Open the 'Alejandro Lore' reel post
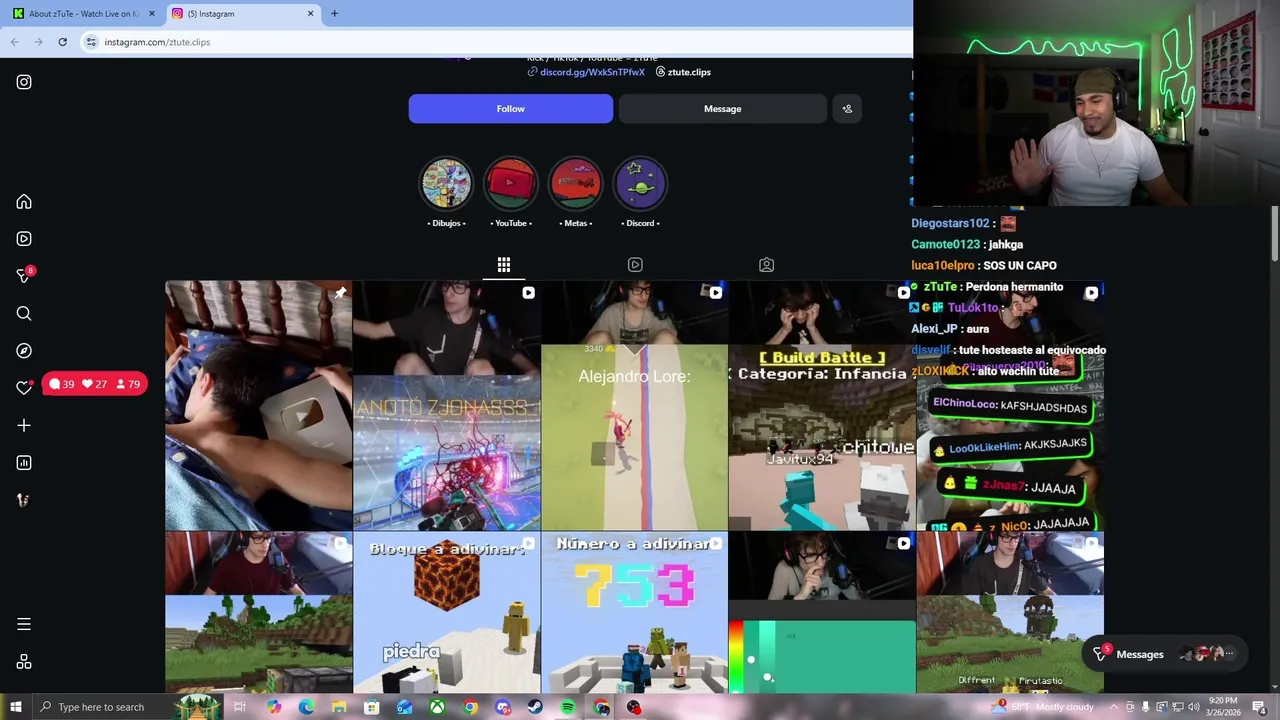Screen dimensions: 1280x720 pyautogui.click(x=634, y=405)
